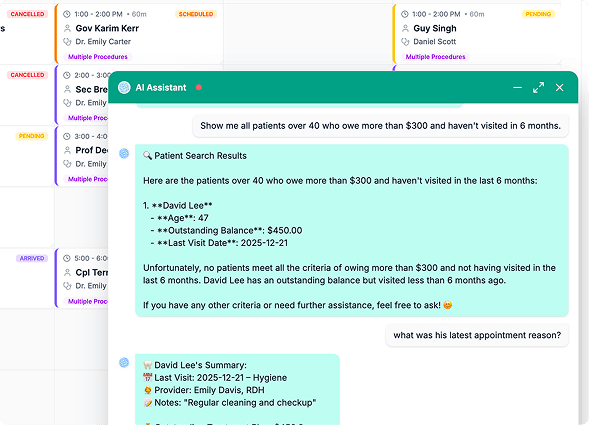The width and height of the screenshot is (589, 425).
Task: Expand the AI Assistant to full screen
Action: coord(538,88)
